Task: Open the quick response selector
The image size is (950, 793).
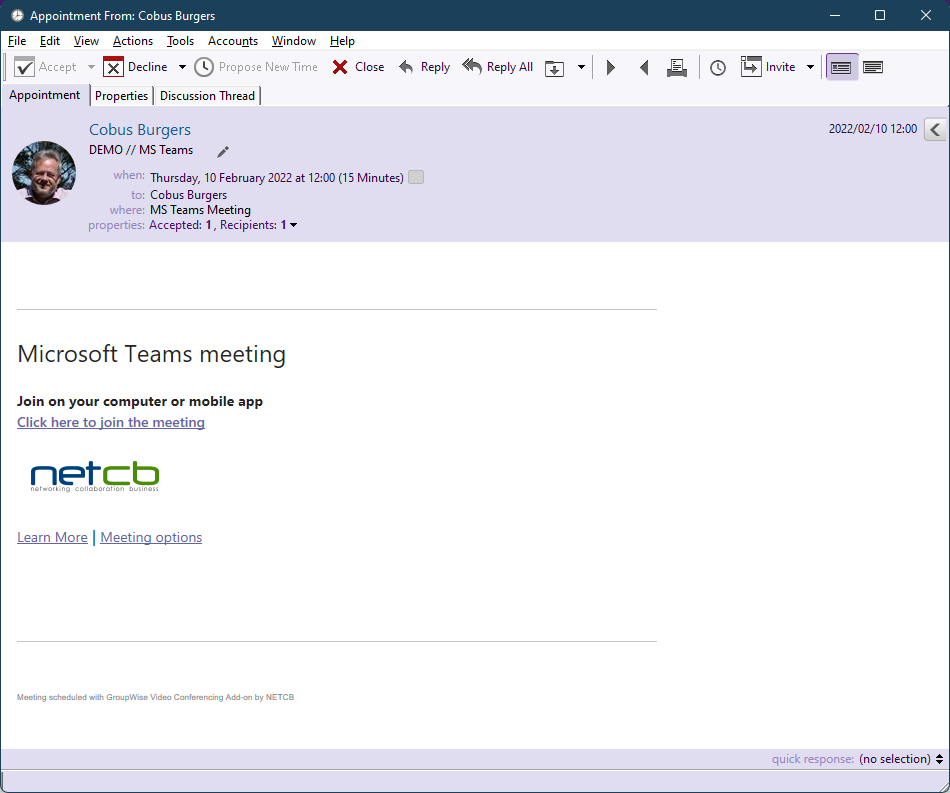Action: click(900, 759)
